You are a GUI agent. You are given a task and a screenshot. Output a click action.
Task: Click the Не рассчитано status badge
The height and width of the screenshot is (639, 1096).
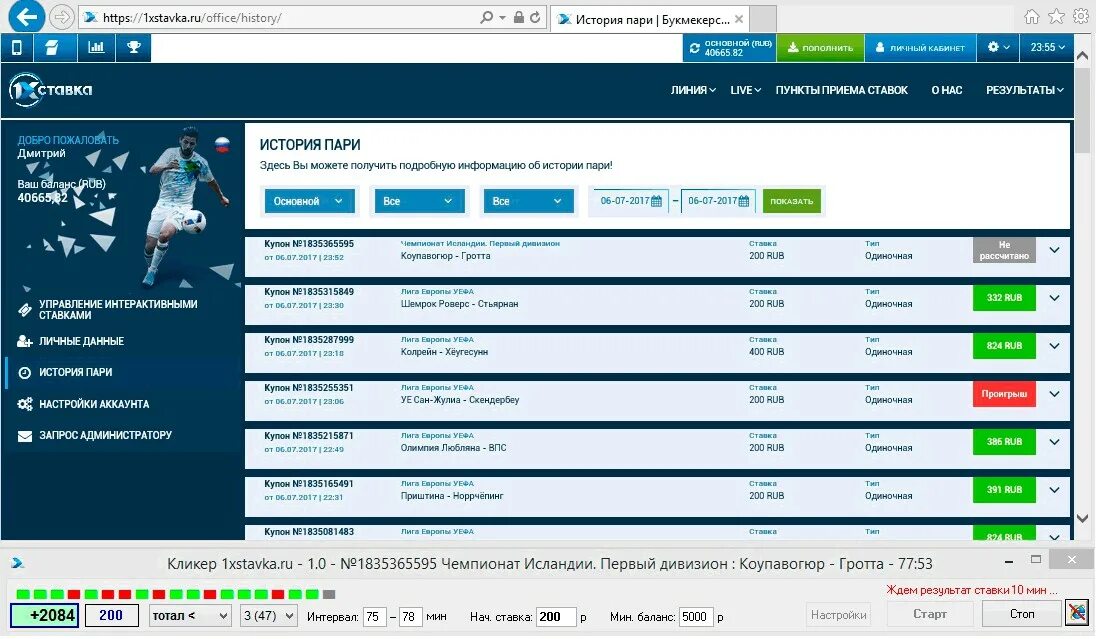pos(1004,250)
